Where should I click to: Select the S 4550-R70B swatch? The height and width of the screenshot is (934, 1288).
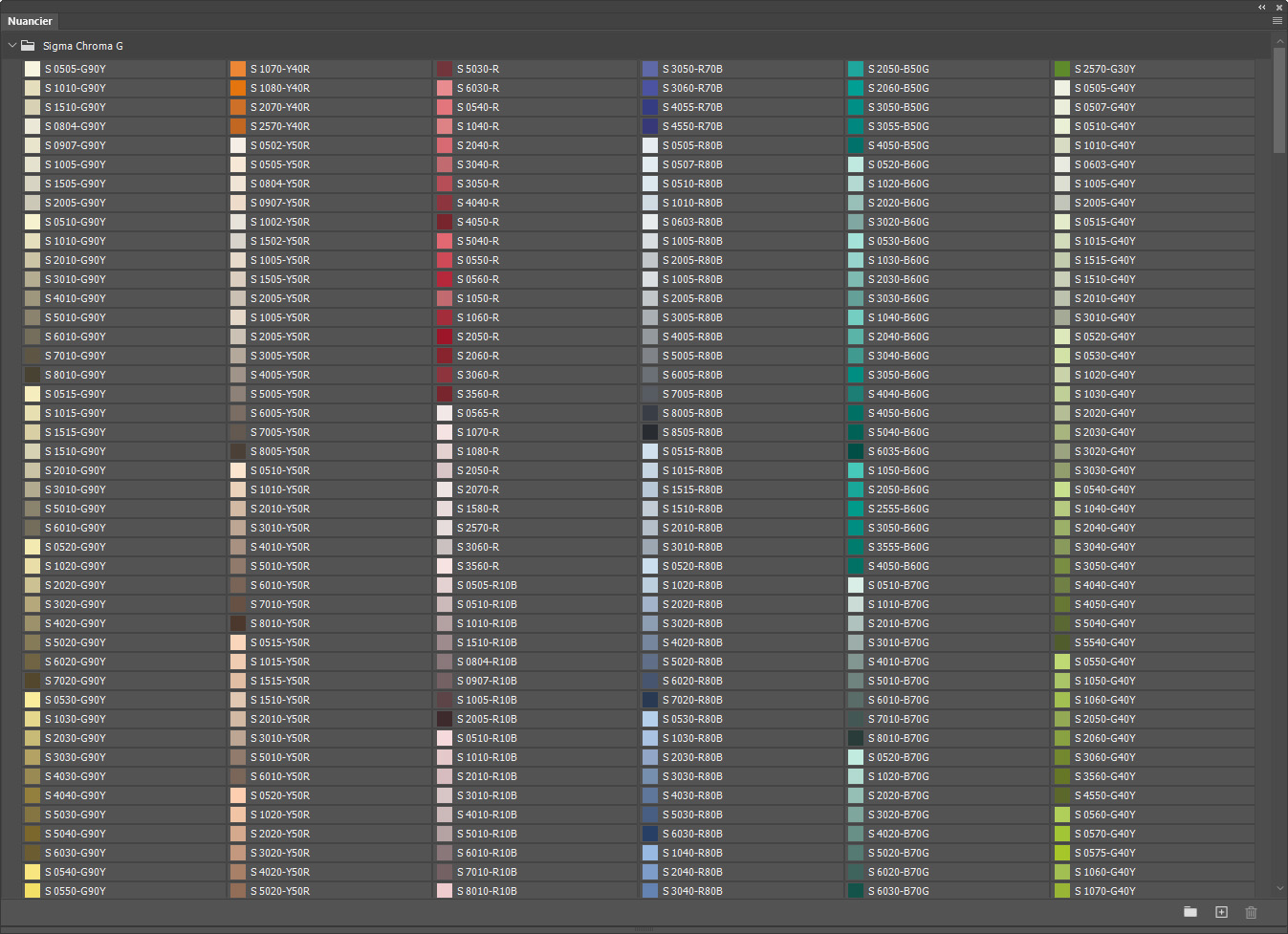click(x=650, y=126)
